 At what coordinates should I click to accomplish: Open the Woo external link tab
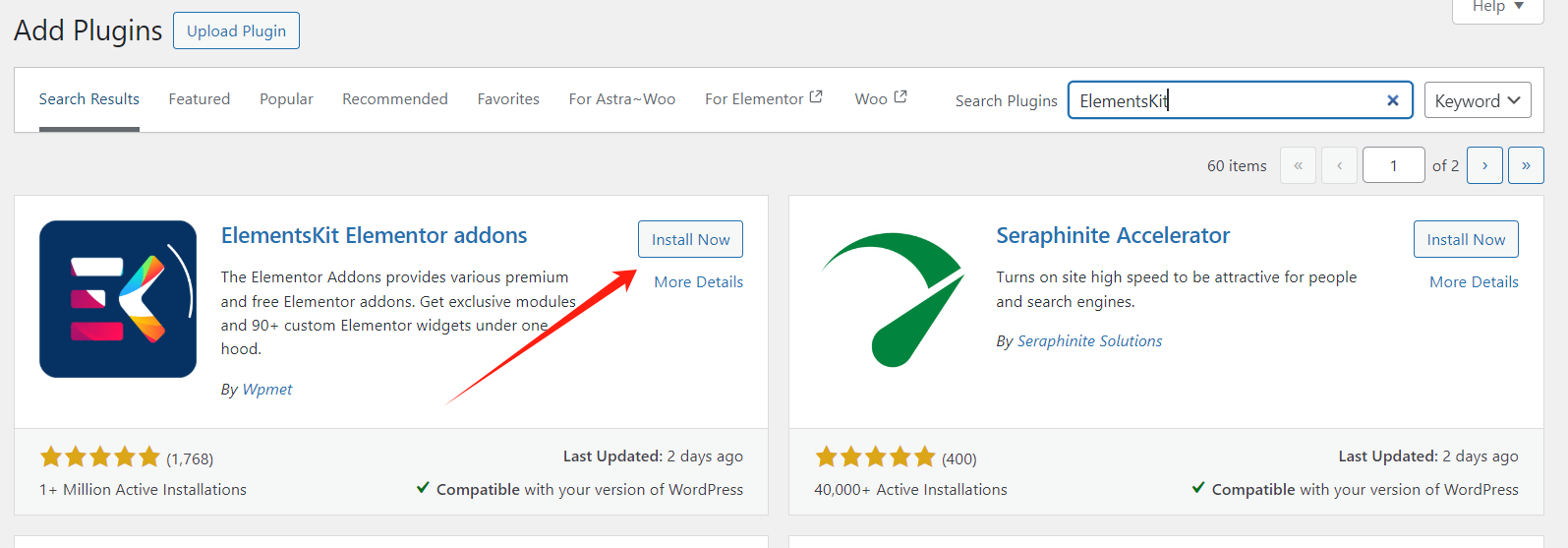[x=880, y=98]
